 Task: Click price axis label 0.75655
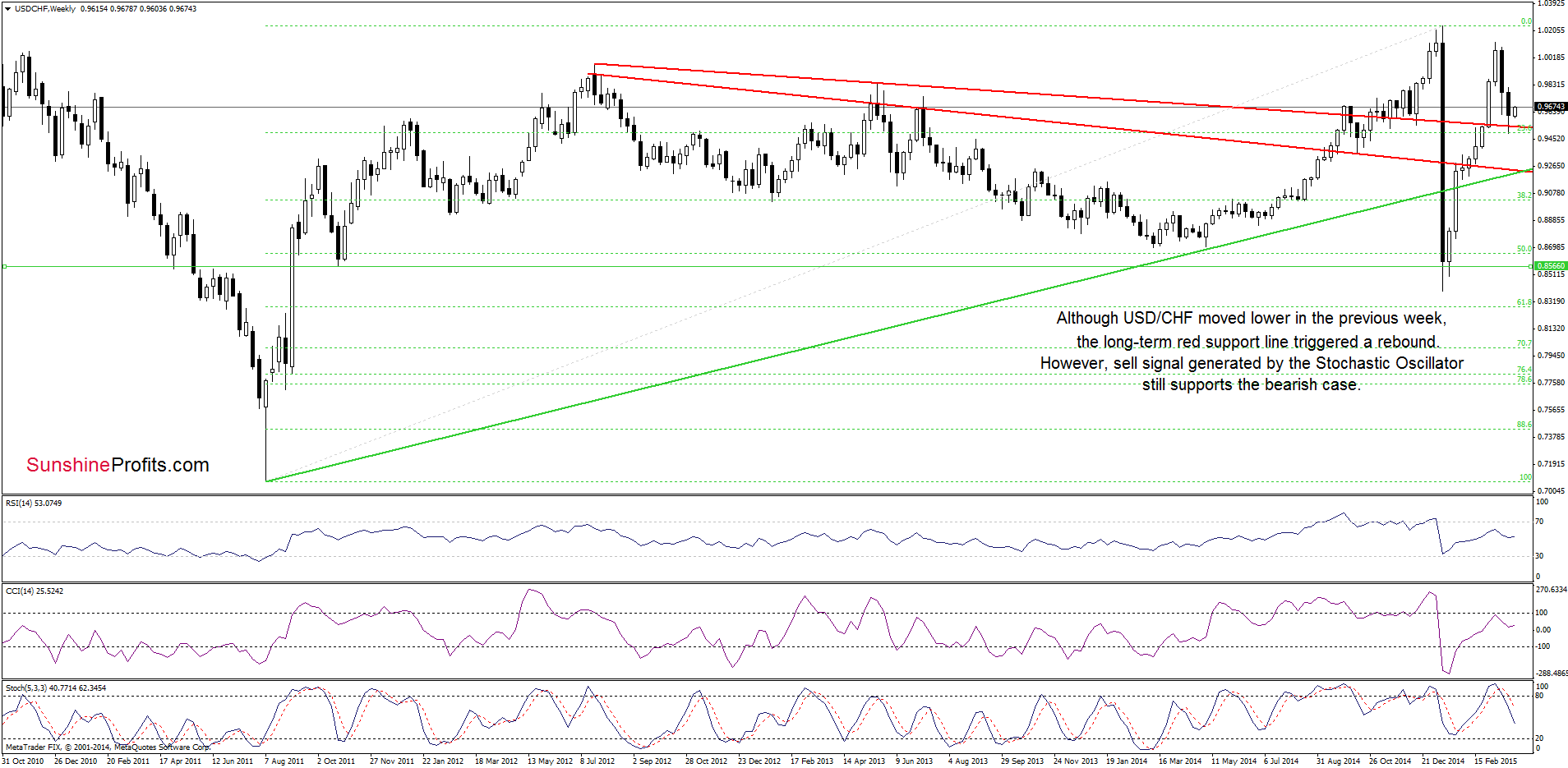1551,410
